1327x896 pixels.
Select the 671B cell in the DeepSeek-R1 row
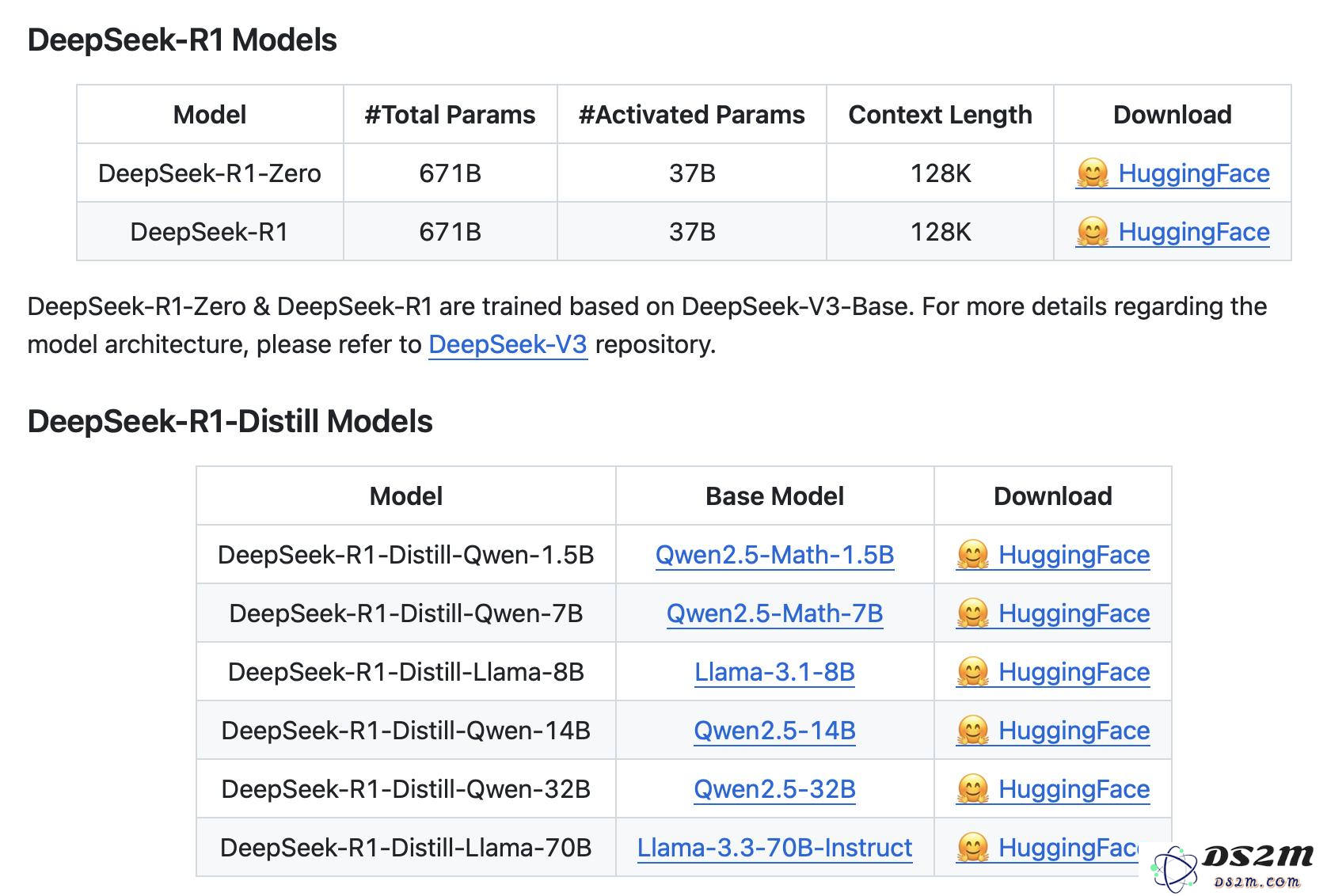(x=450, y=232)
